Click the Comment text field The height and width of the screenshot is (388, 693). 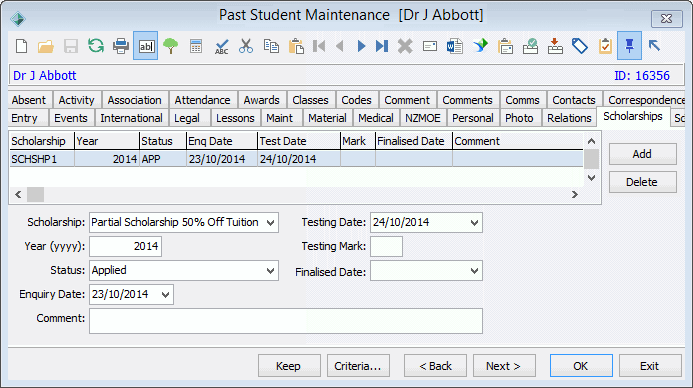pos(286,321)
